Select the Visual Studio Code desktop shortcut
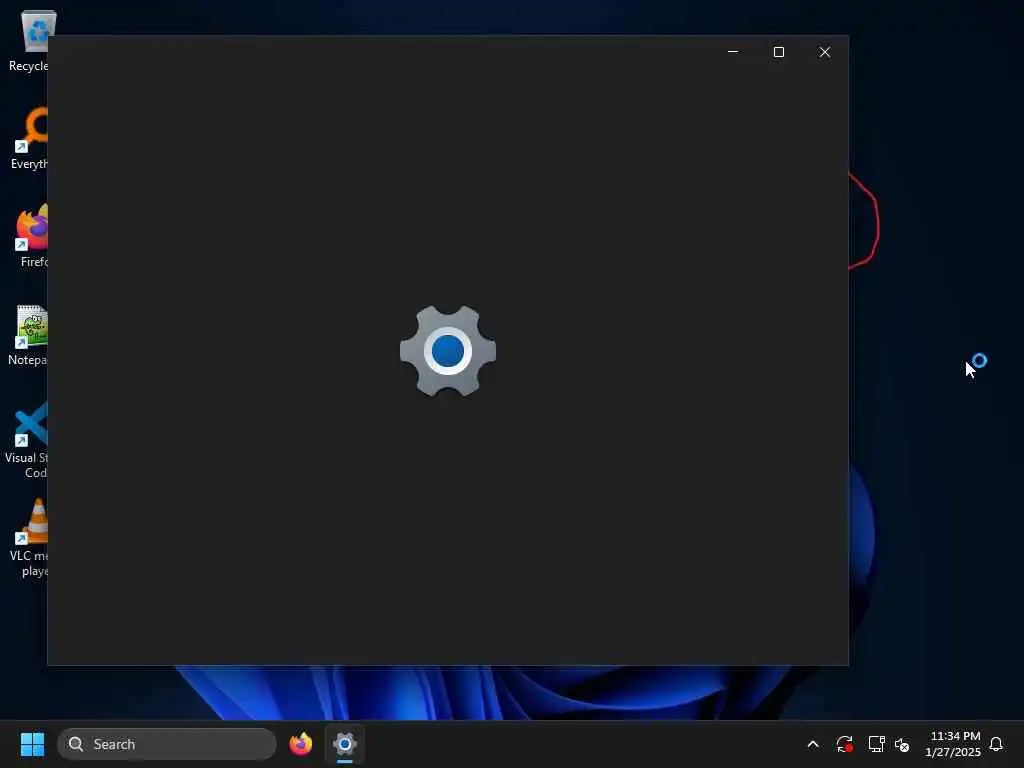Screen dimensions: 1024x768 (26, 440)
